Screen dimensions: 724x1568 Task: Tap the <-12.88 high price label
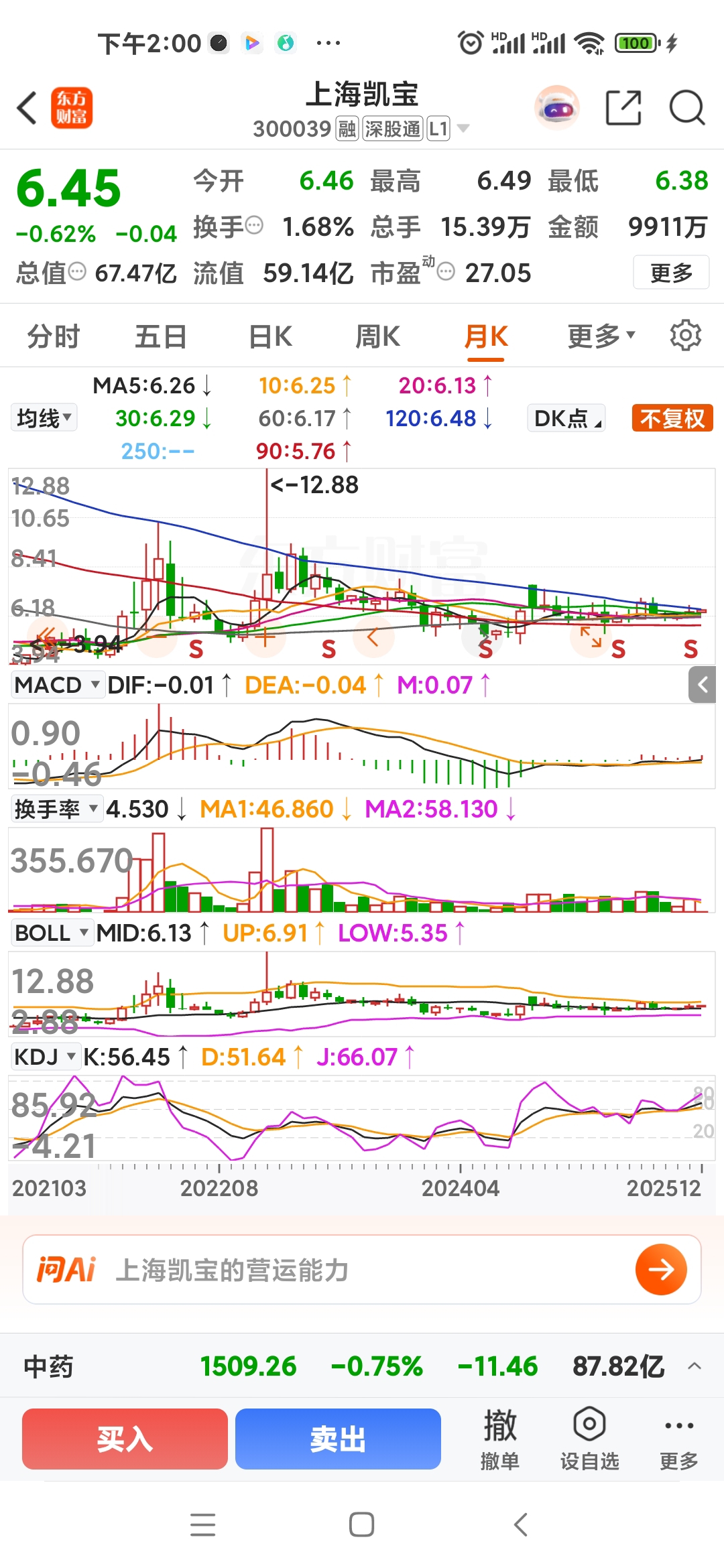(314, 484)
